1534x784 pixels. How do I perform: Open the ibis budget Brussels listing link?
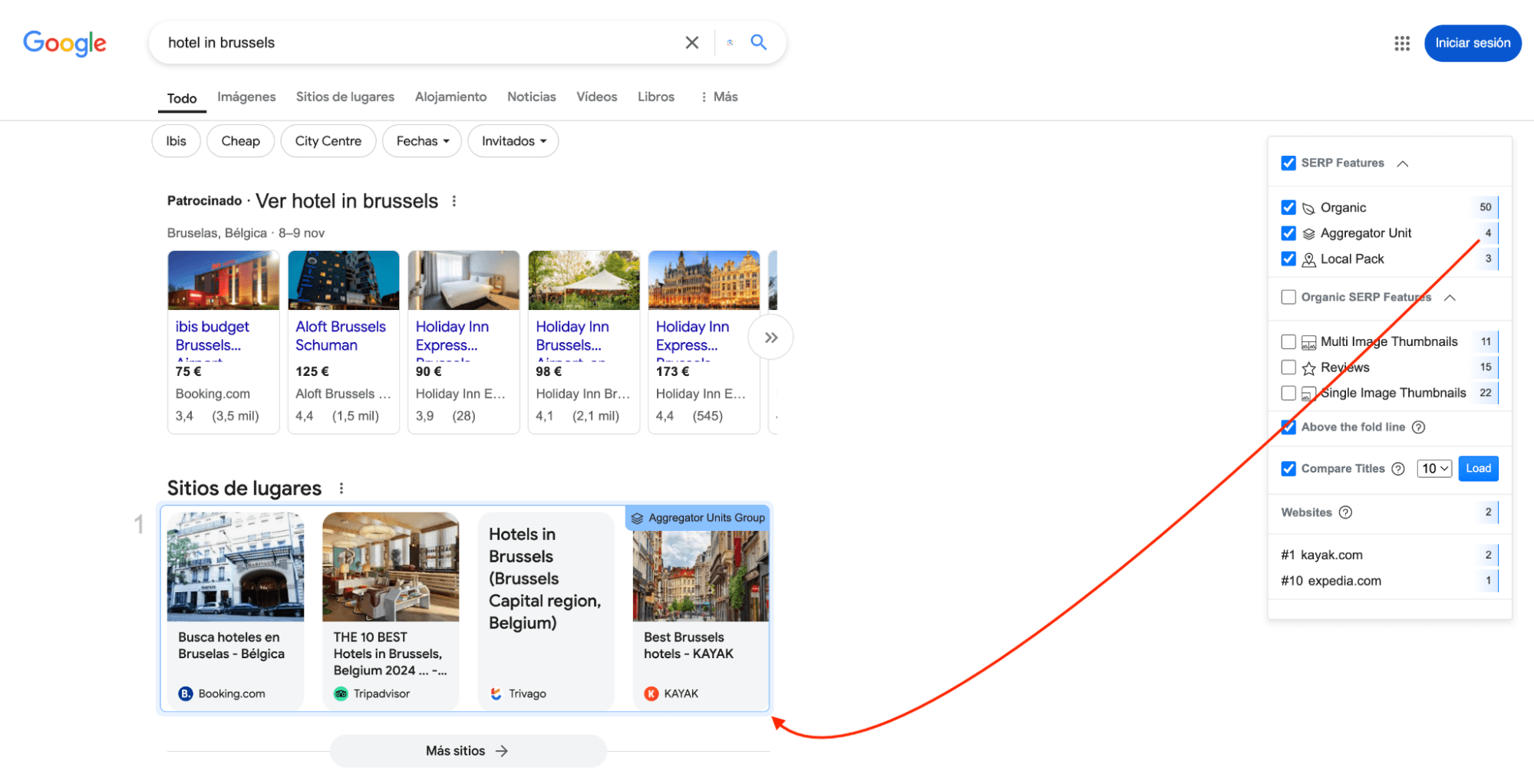[213, 336]
